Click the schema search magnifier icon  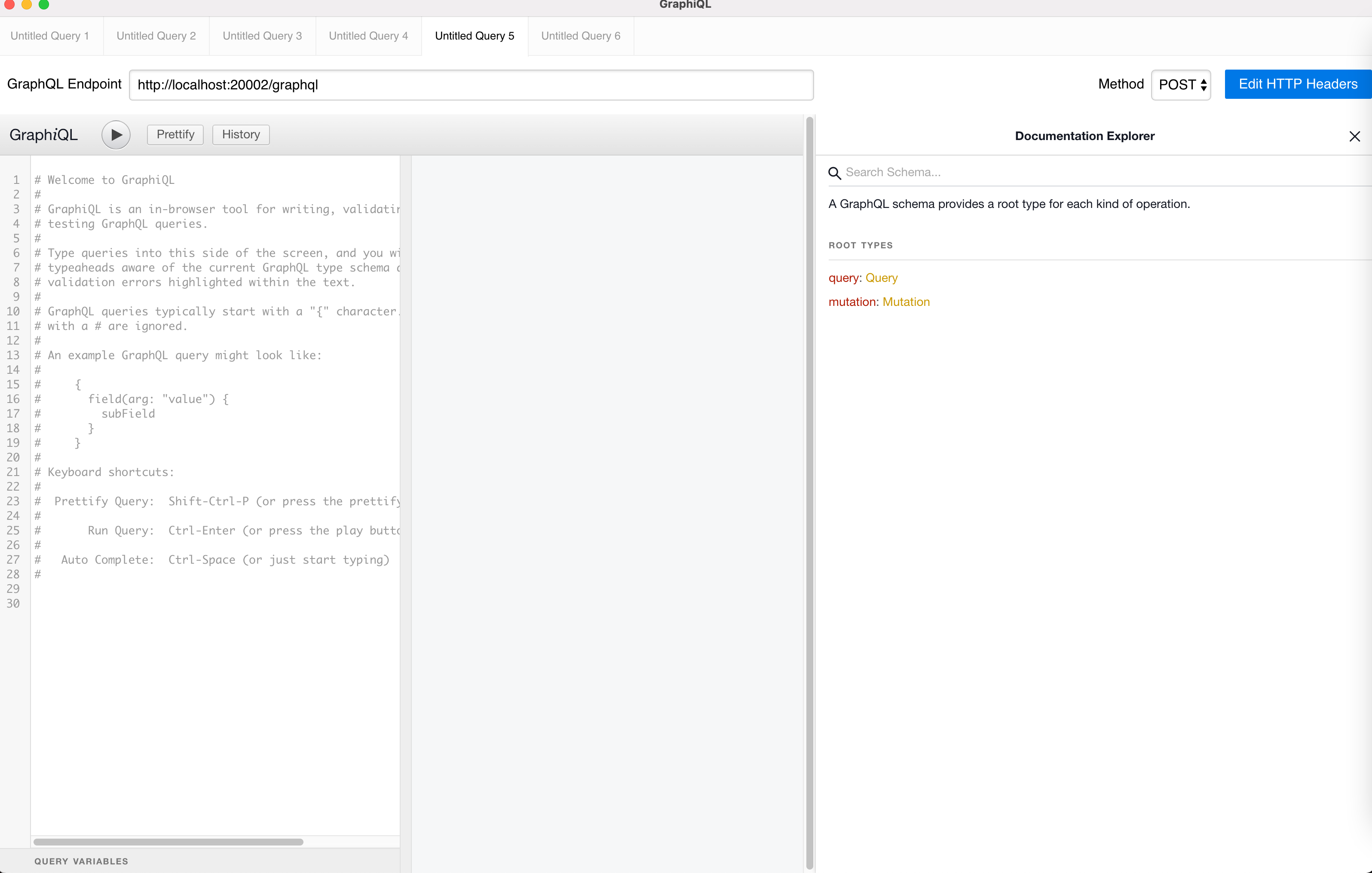[834, 173]
